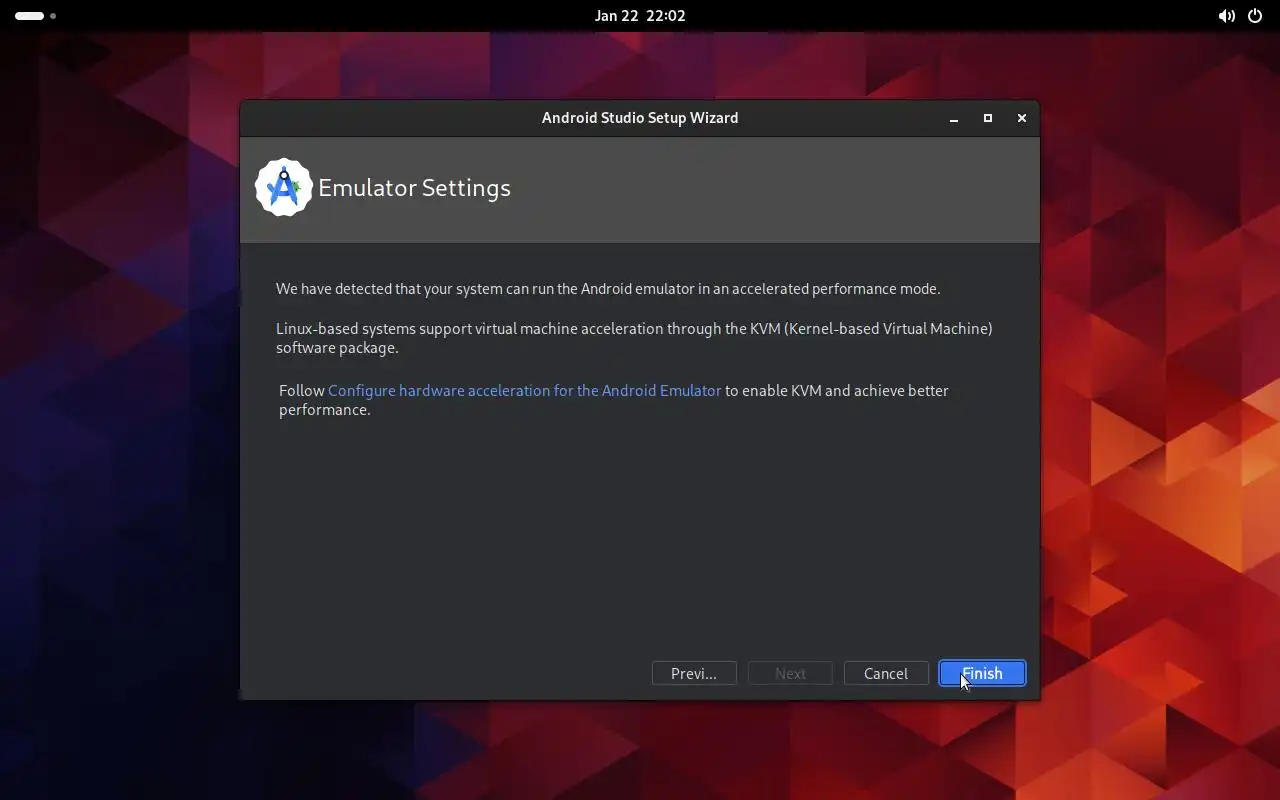Click the Cancel button

pyautogui.click(x=886, y=673)
